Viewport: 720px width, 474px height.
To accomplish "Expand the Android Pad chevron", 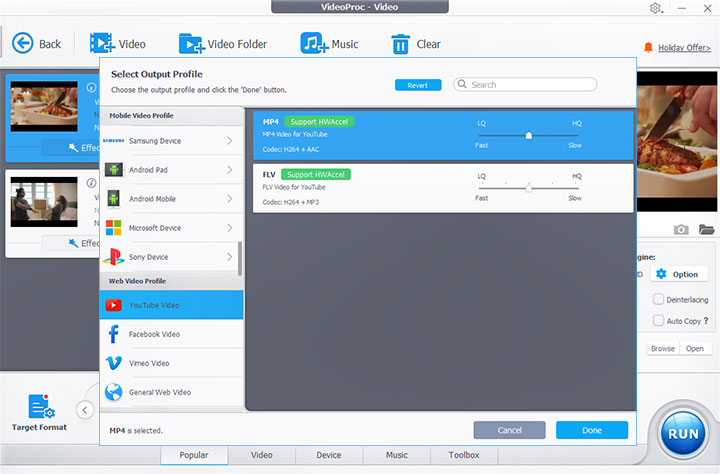I will pos(230,169).
